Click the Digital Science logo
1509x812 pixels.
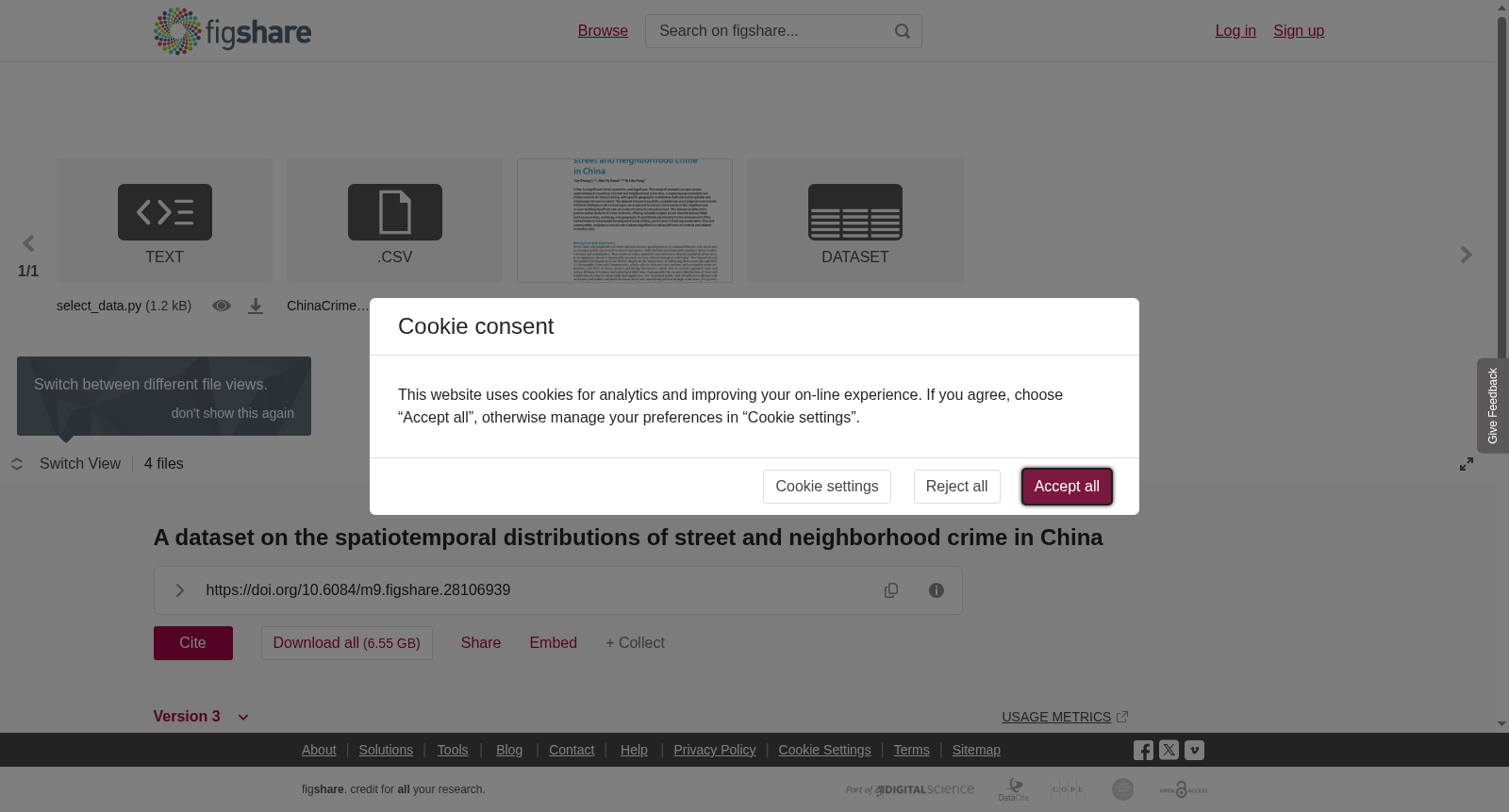[x=910, y=789]
